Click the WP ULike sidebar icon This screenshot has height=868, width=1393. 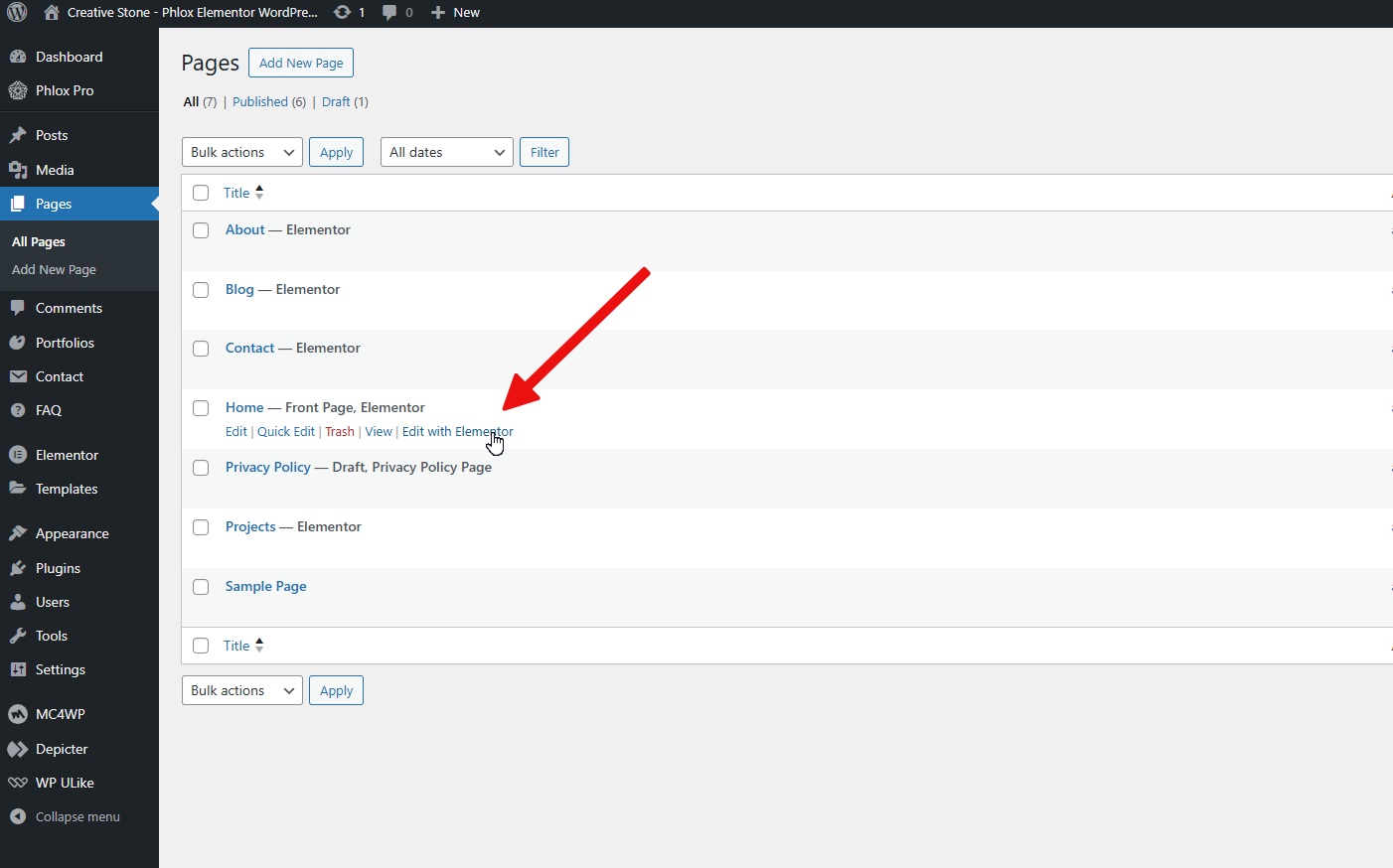[x=18, y=783]
